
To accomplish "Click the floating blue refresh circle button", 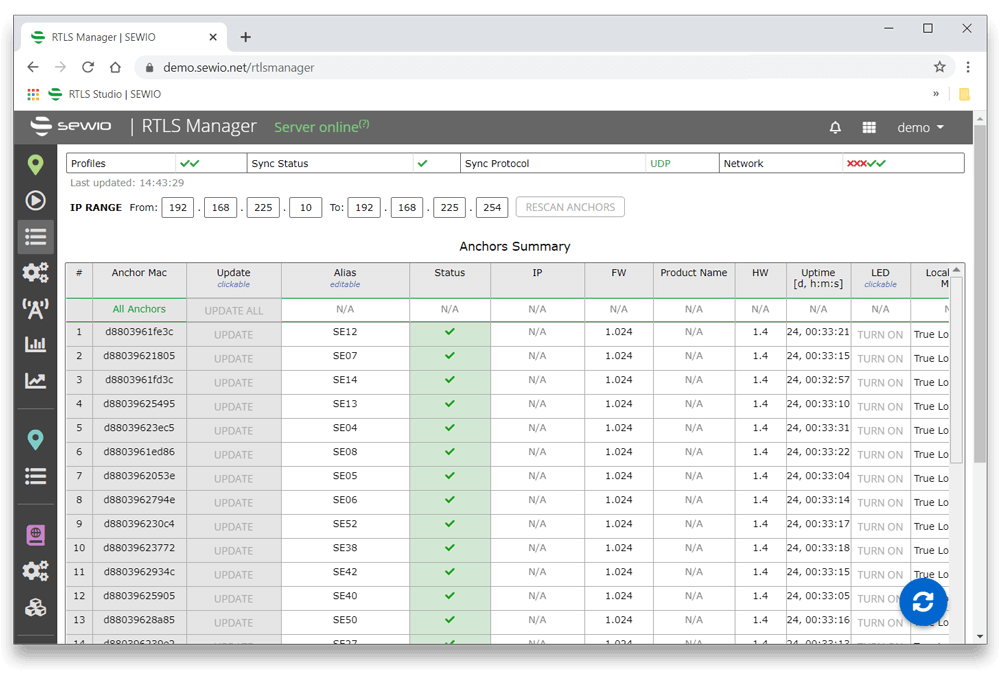I will click(922, 601).
